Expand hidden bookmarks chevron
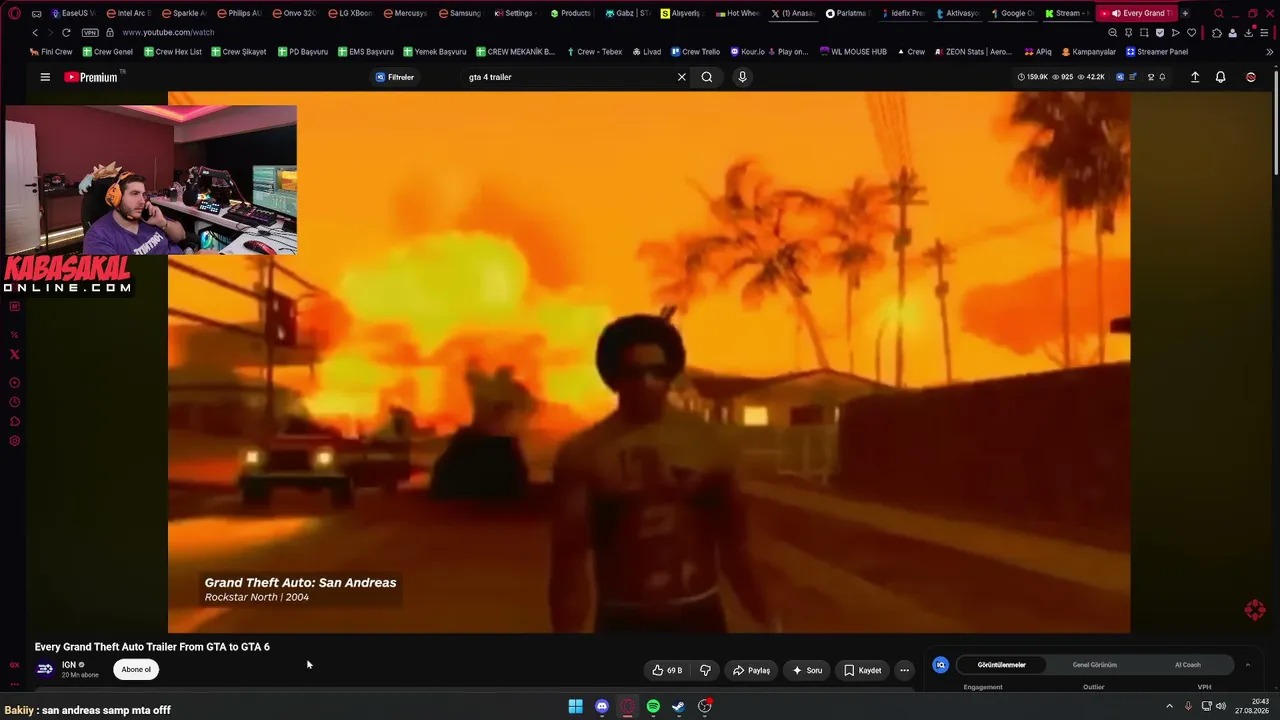Viewport: 1280px width, 720px height. click(1269, 52)
